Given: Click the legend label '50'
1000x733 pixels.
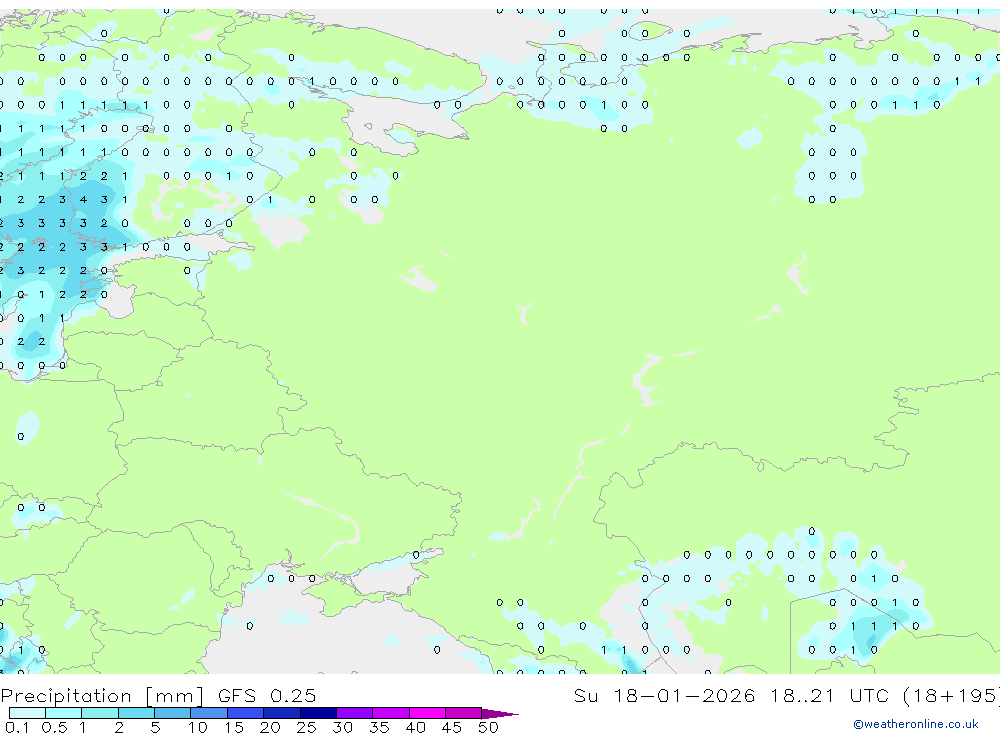Looking at the screenshot, I should [x=488, y=727].
